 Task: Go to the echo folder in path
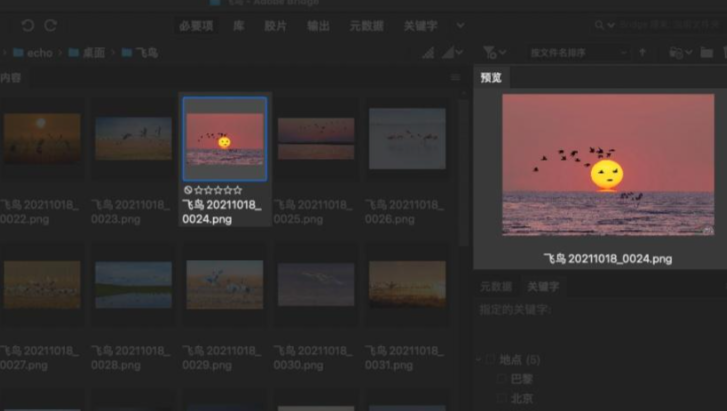coord(33,53)
